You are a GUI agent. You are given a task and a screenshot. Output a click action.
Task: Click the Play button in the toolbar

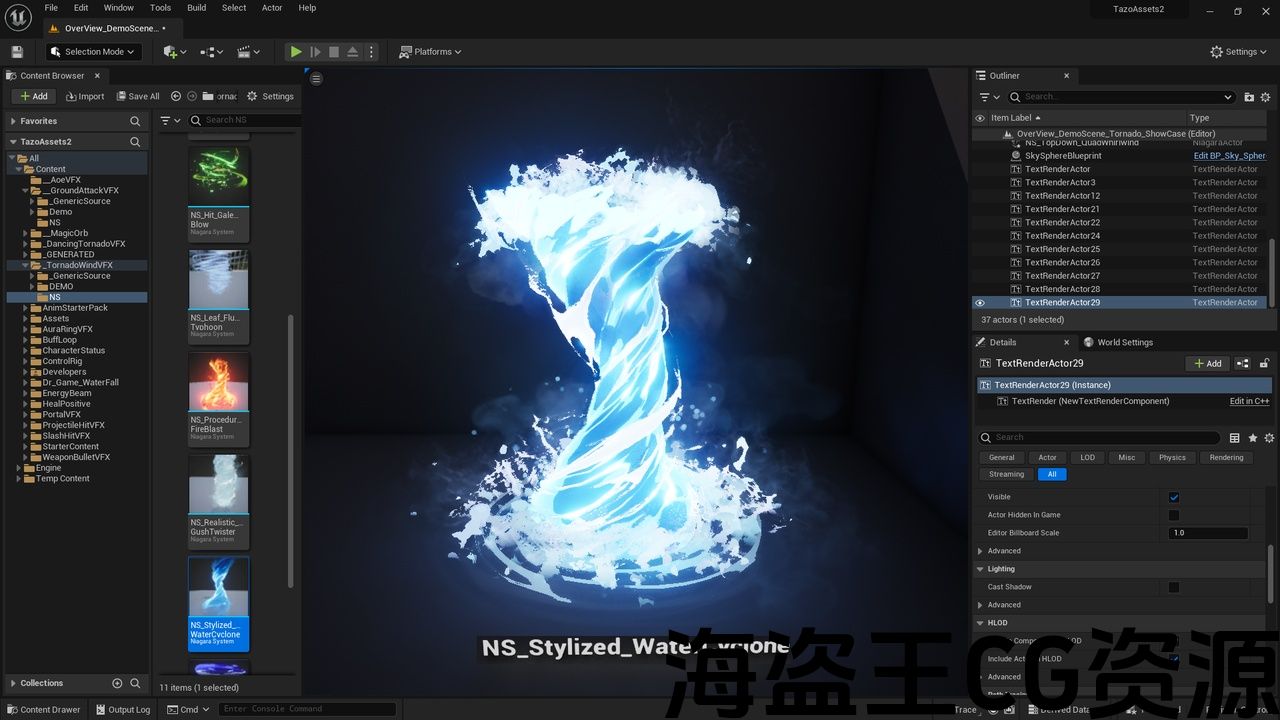pos(295,52)
